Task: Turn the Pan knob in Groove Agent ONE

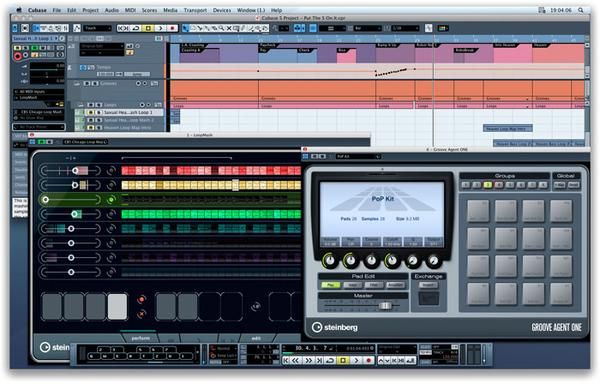Action: pyautogui.click(x=350, y=260)
